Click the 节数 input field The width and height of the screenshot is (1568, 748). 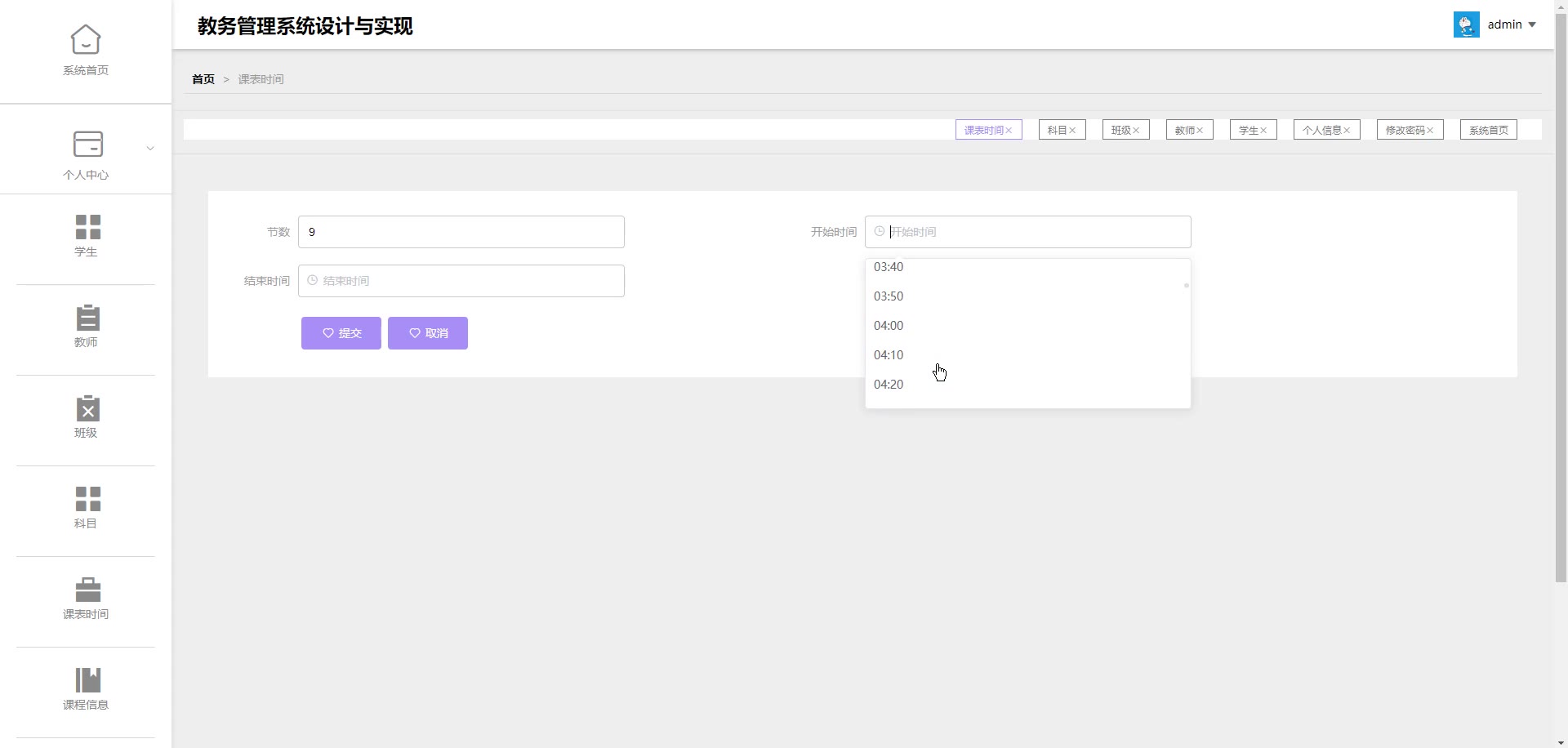click(461, 232)
